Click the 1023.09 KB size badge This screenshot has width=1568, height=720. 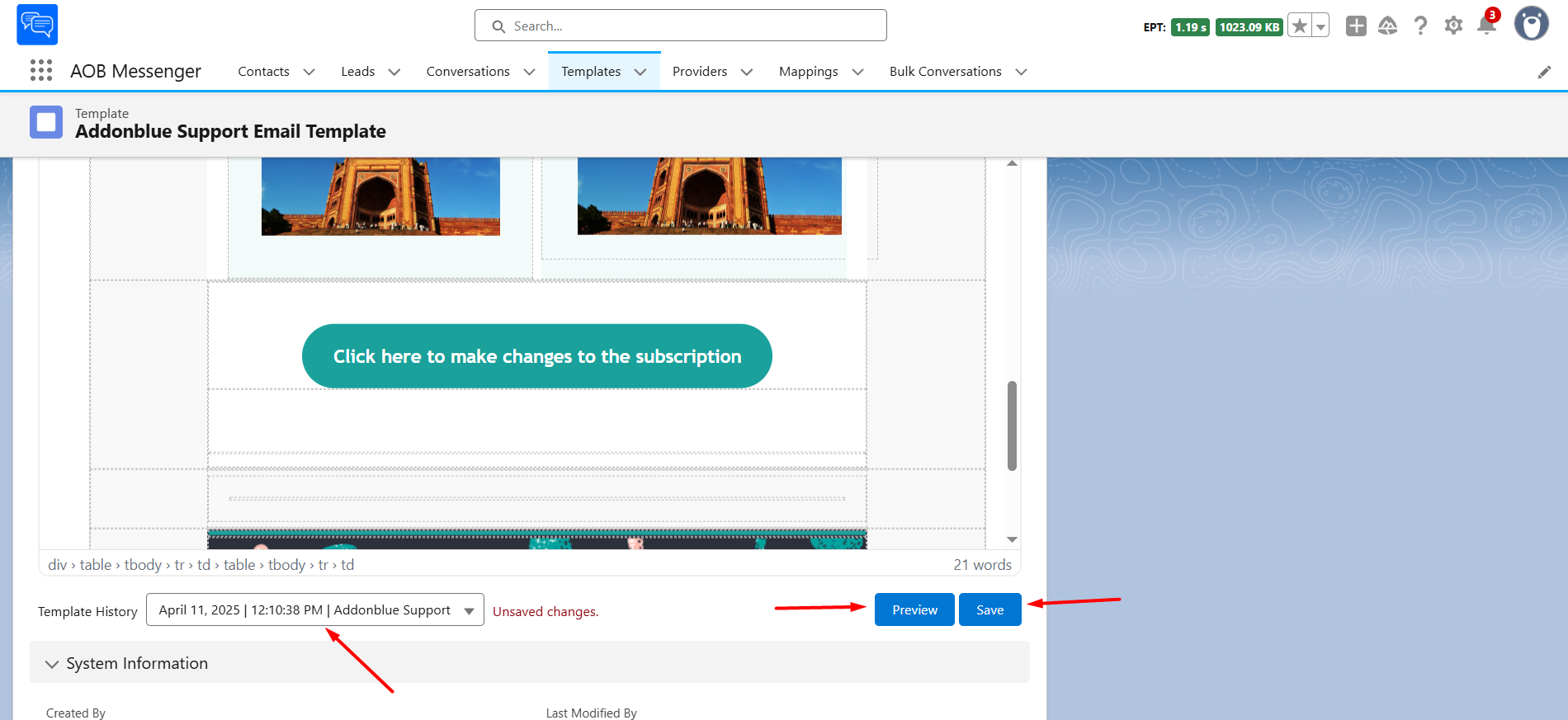1249,27
